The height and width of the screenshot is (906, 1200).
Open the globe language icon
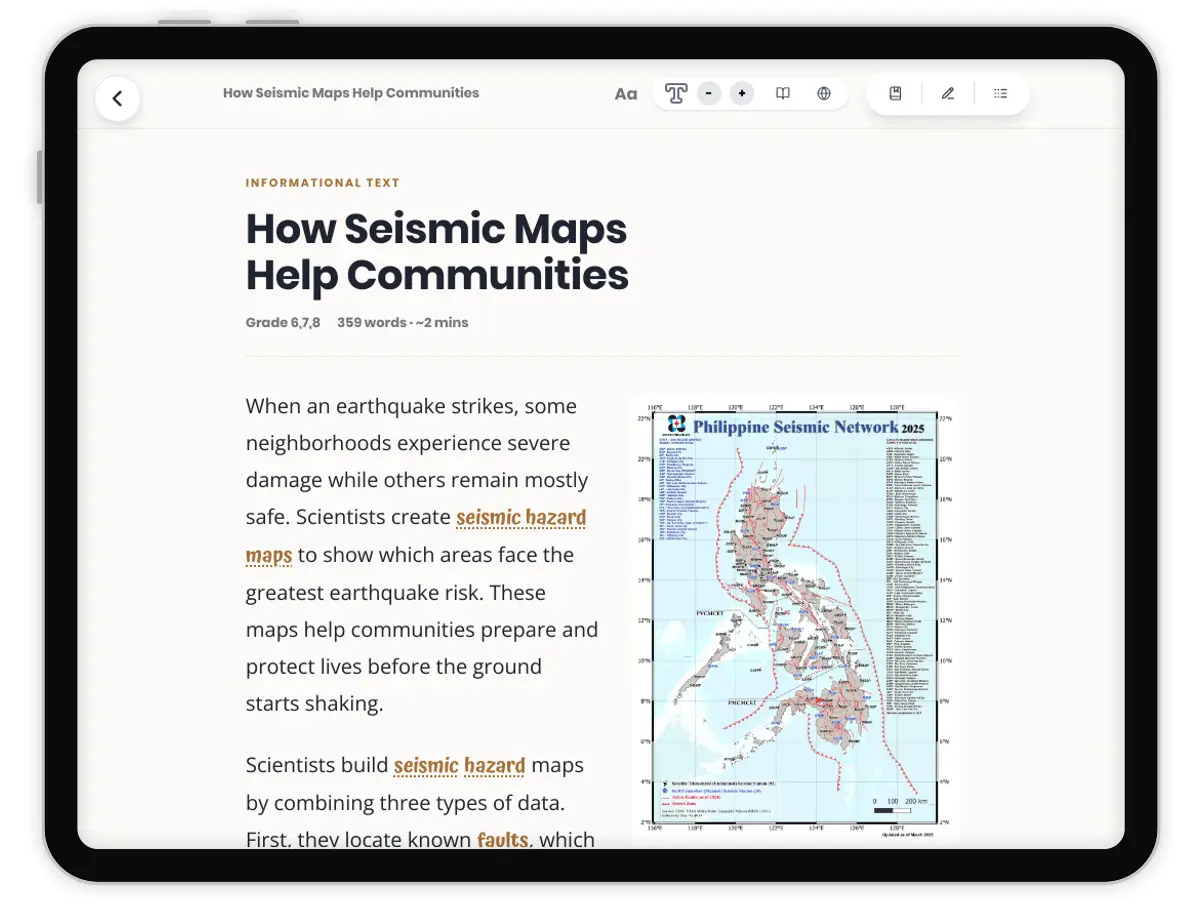click(824, 94)
